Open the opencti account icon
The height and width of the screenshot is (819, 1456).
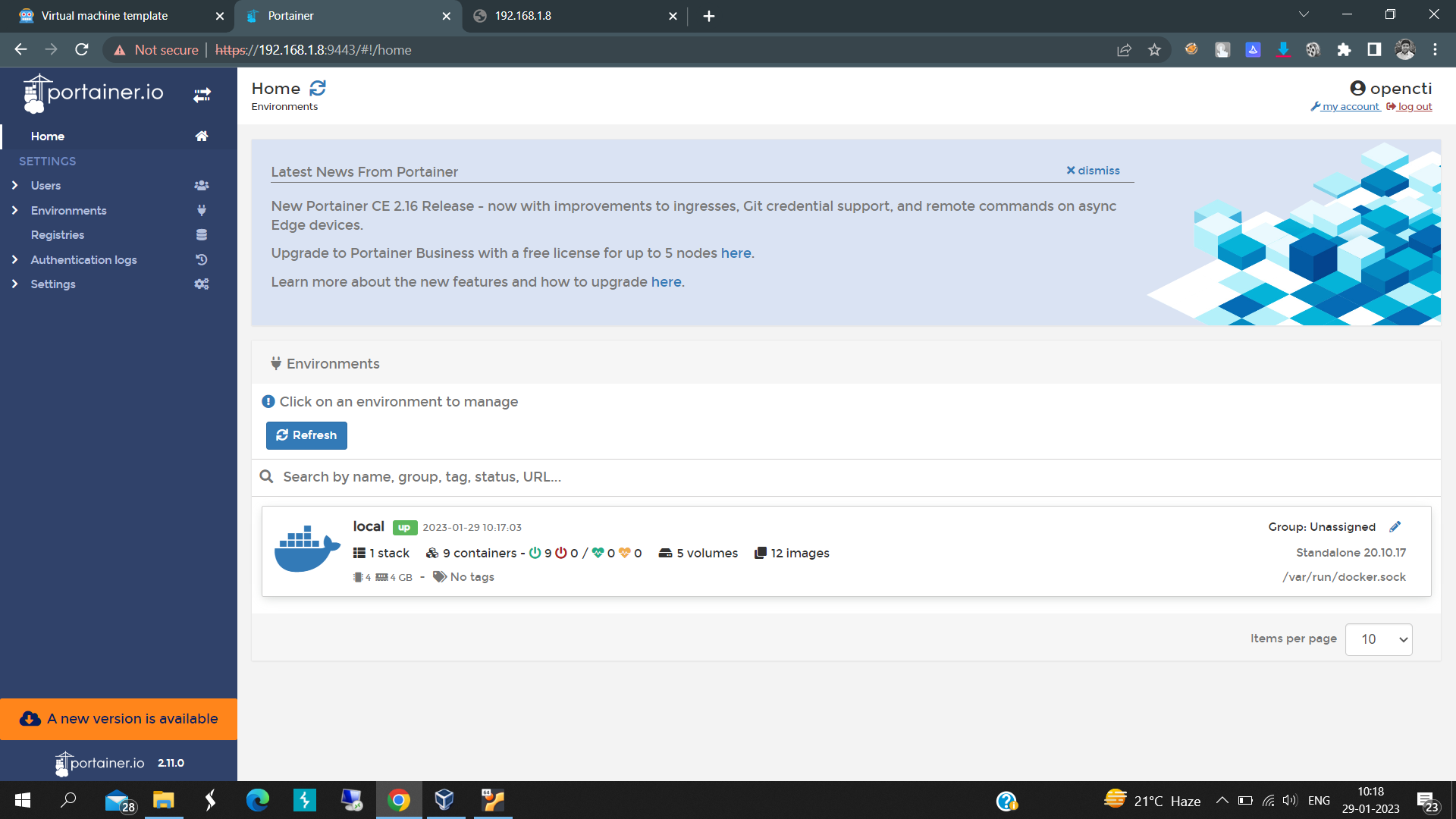(x=1357, y=87)
